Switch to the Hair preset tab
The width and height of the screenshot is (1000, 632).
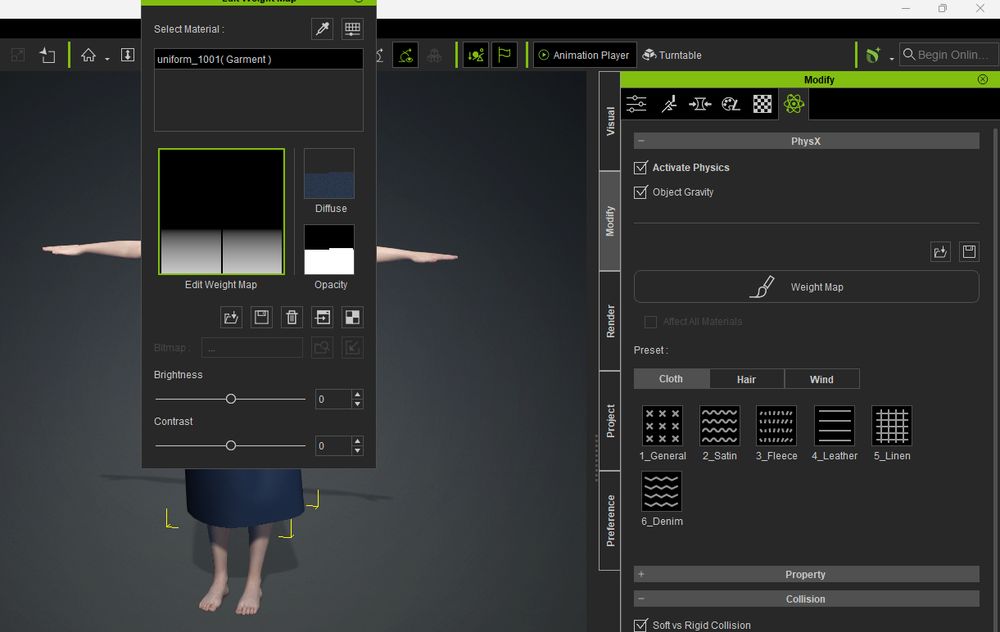[x=746, y=379]
